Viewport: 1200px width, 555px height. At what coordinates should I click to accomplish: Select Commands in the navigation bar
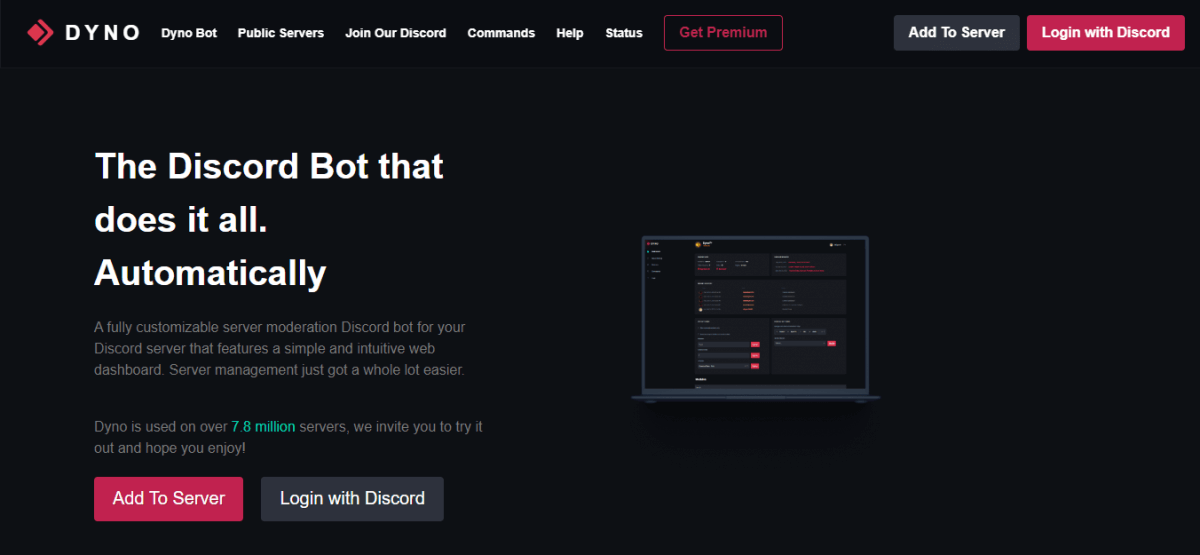pos(501,33)
